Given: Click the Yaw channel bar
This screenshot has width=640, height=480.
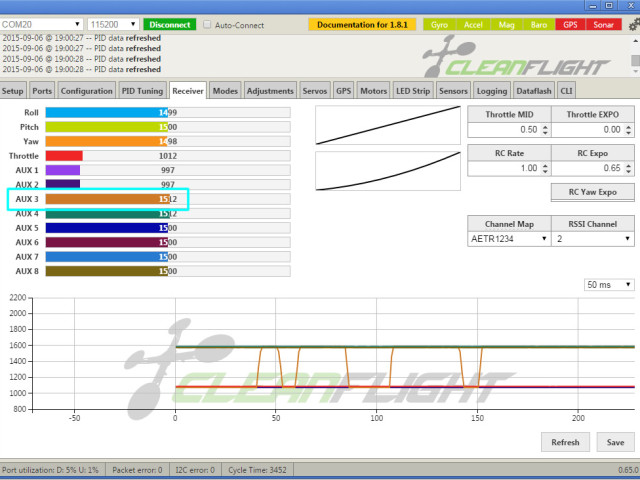Looking at the screenshot, I should click(168, 141).
